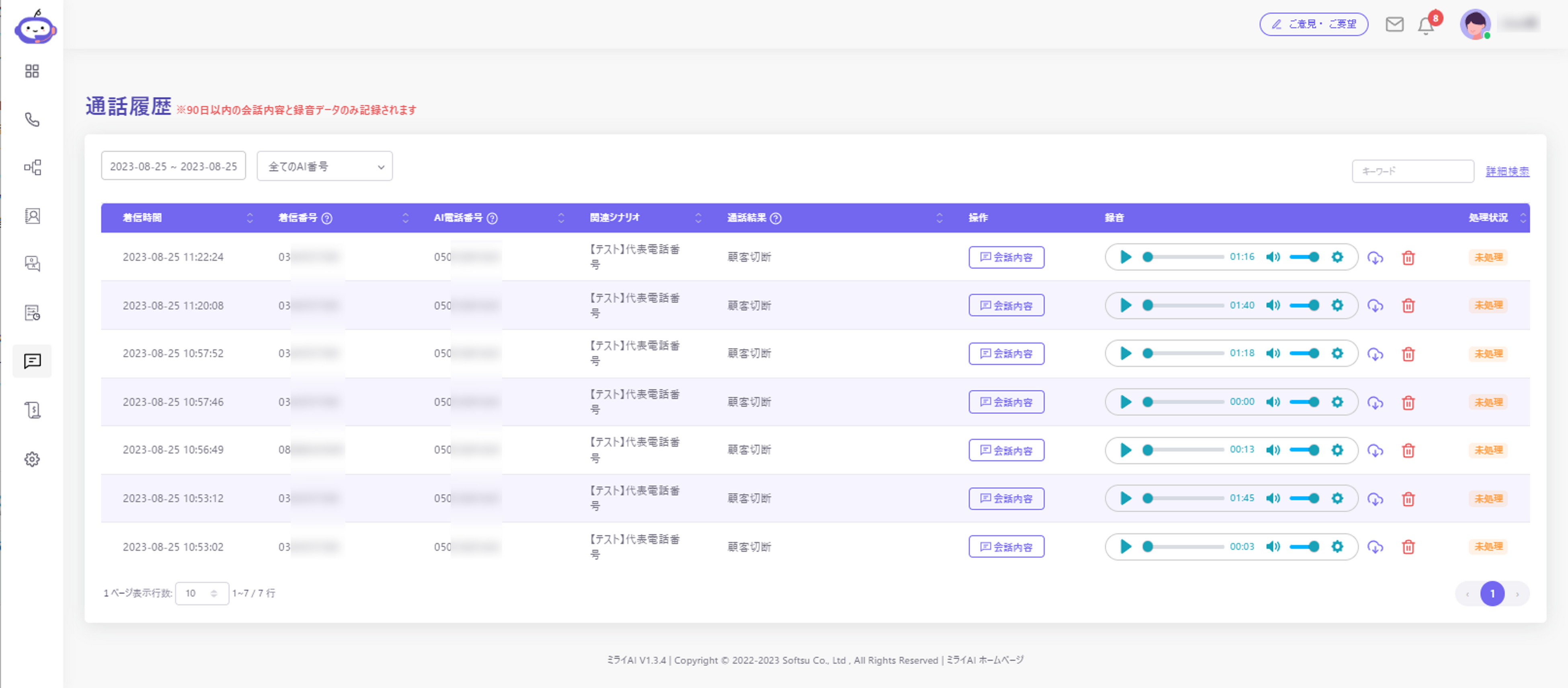Click the notification bell icon
Viewport: 1568px width, 688px height.
1425,26
